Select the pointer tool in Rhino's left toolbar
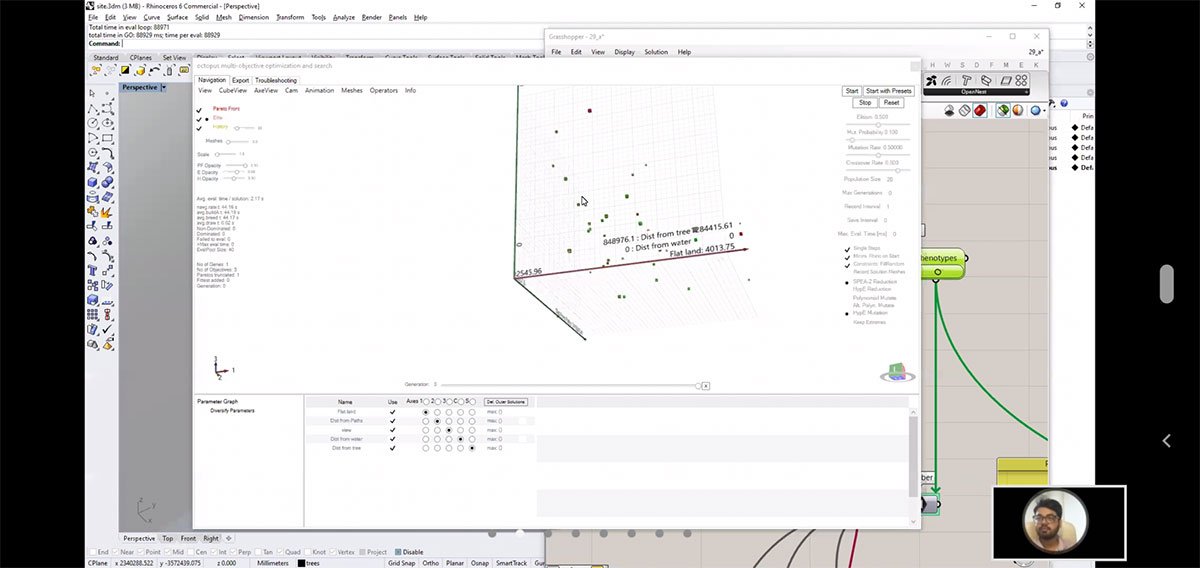The image size is (1200, 568). pos(93,93)
